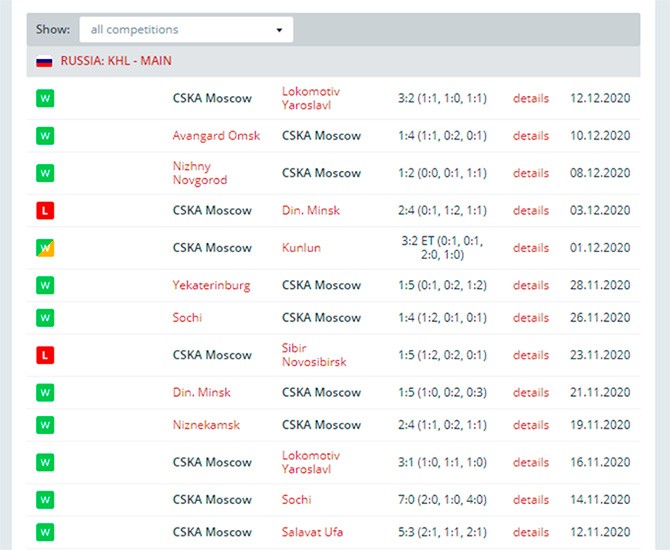The width and height of the screenshot is (670, 550).
Task: Click the W icon for the 16.11.2020 match
Action: pos(45,462)
